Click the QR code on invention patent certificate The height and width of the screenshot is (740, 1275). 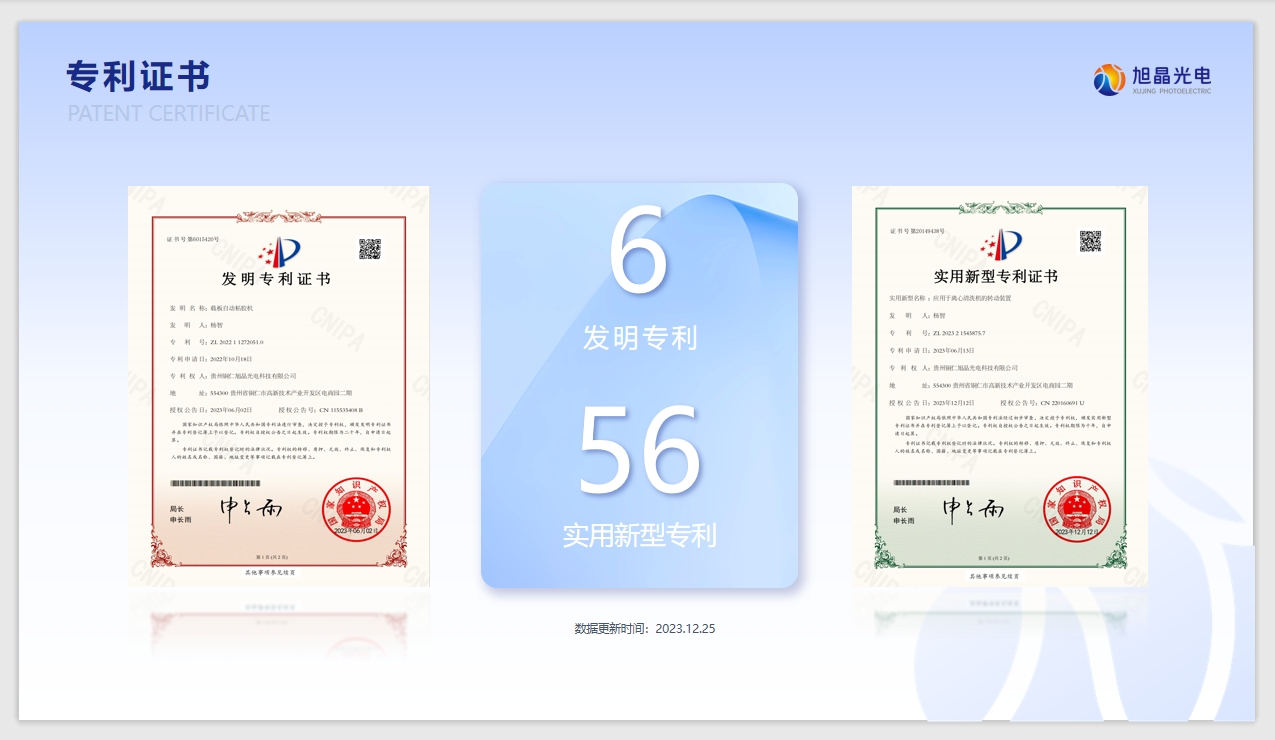(x=370, y=249)
